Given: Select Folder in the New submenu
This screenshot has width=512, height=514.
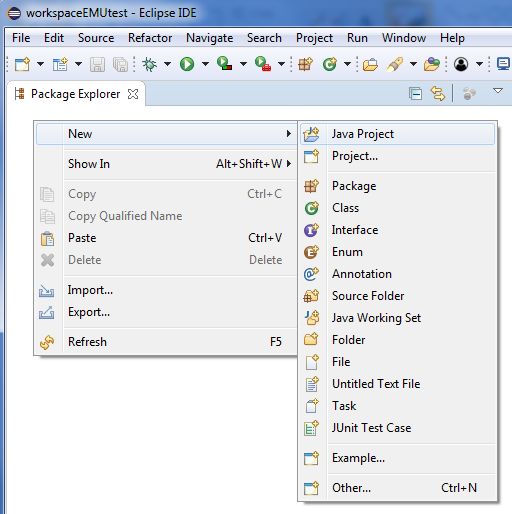Looking at the screenshot, I should [398, 340].
